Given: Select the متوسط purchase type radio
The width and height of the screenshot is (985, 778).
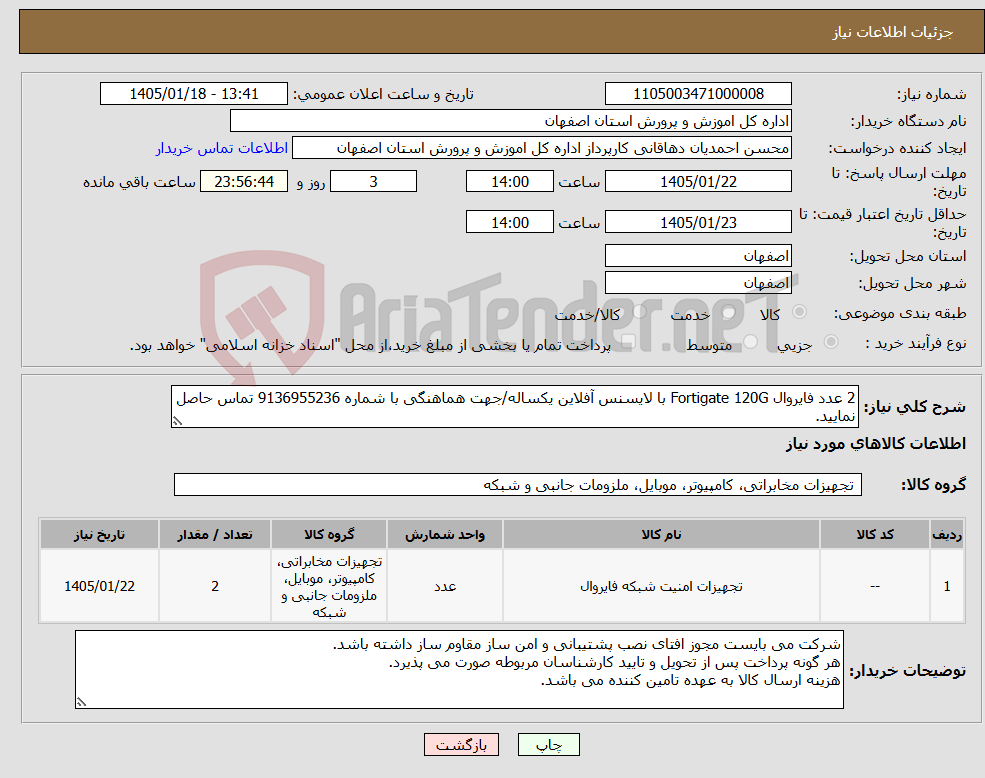Looking at the screenshot, I should pyautogui.click(x=751, y=341).
